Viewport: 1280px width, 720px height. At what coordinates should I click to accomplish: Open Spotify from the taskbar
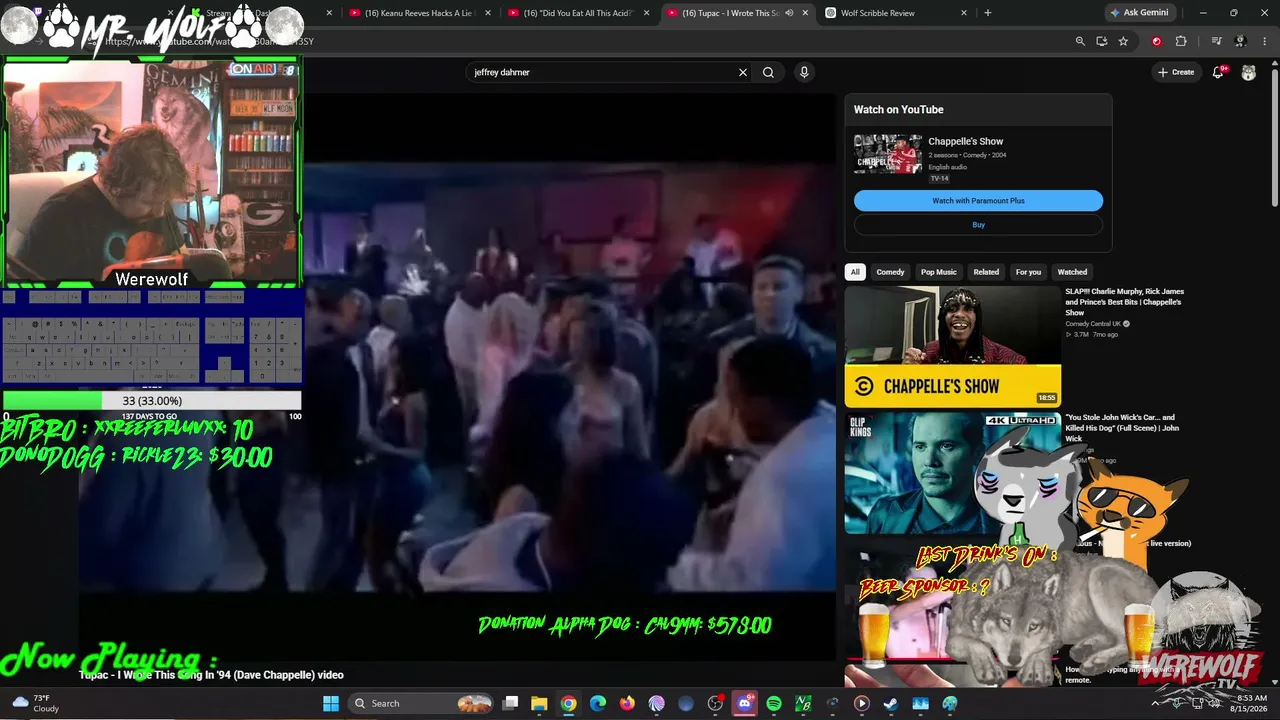click(x=774, y=703)
